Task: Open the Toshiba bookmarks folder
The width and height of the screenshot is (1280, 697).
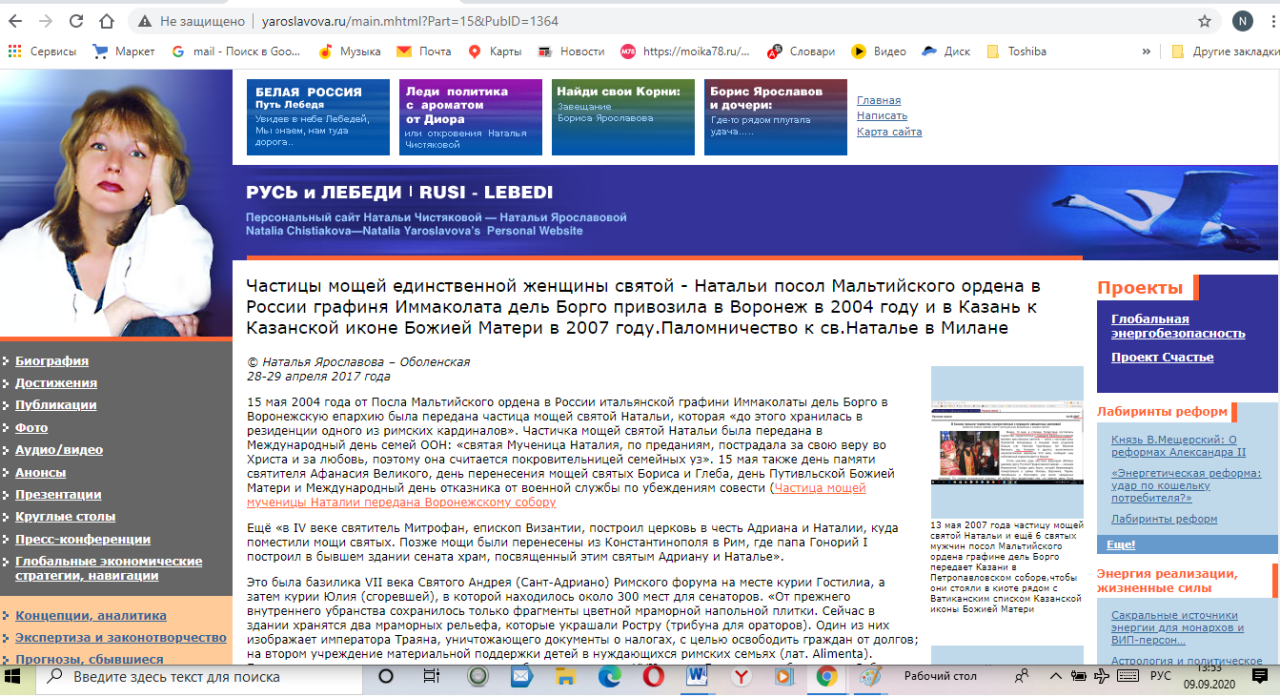Action: 1016,51
